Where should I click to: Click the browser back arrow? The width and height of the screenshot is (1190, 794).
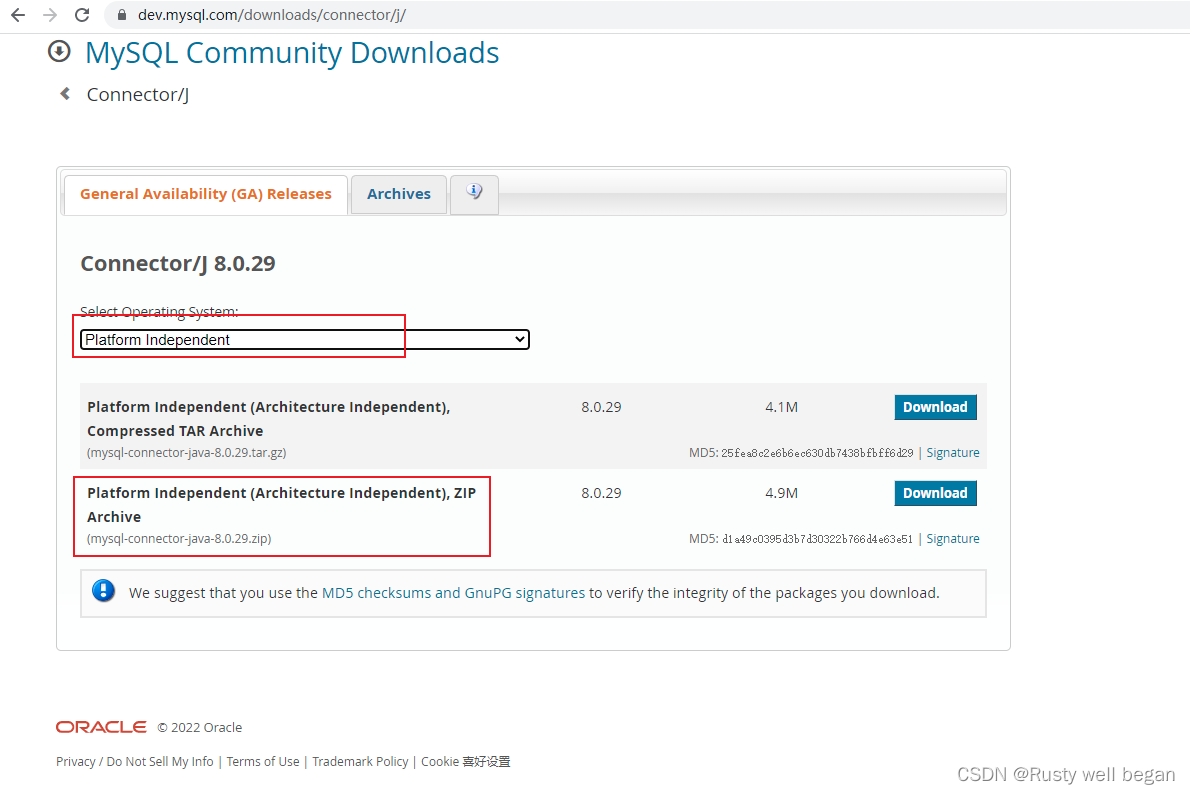point(17,14)
